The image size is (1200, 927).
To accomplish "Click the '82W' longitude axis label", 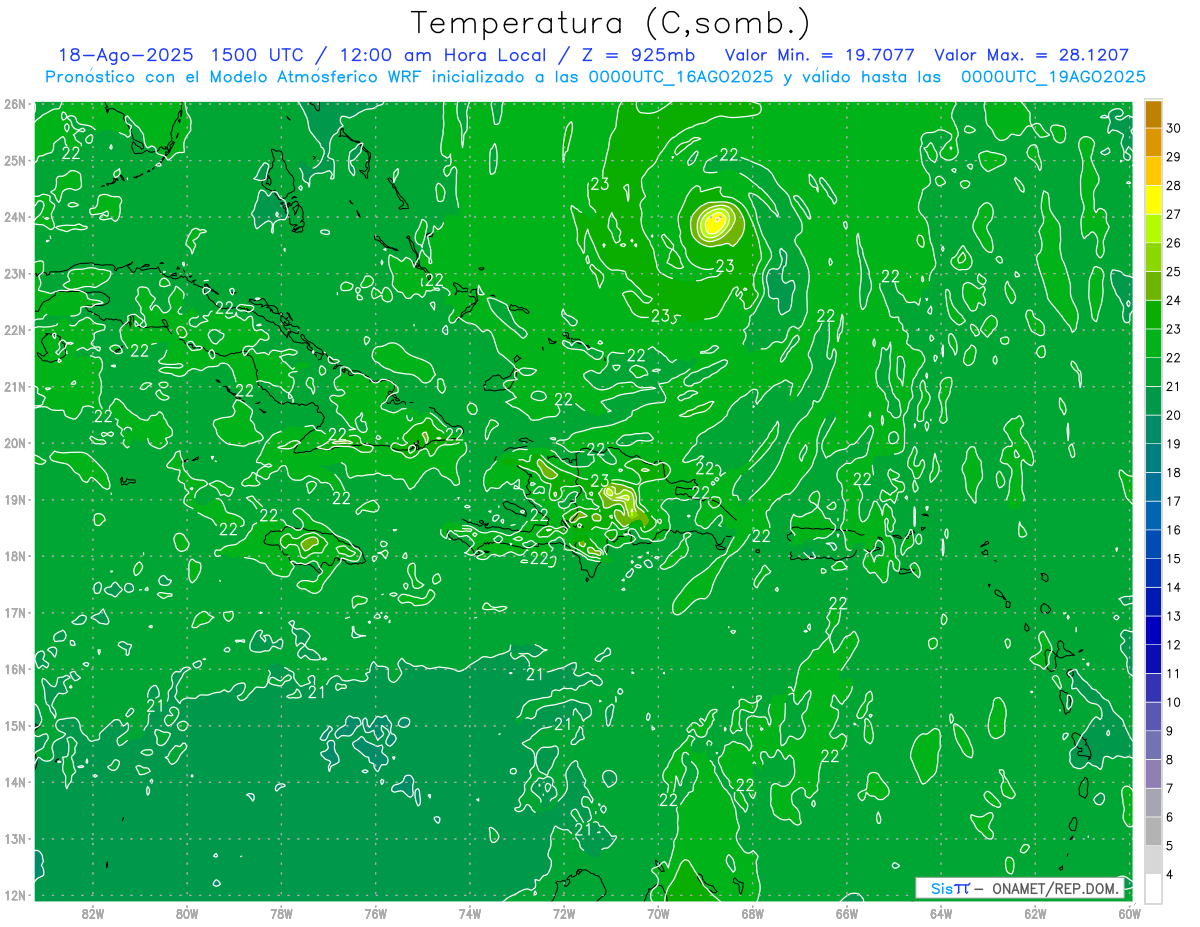I will 93,913.
